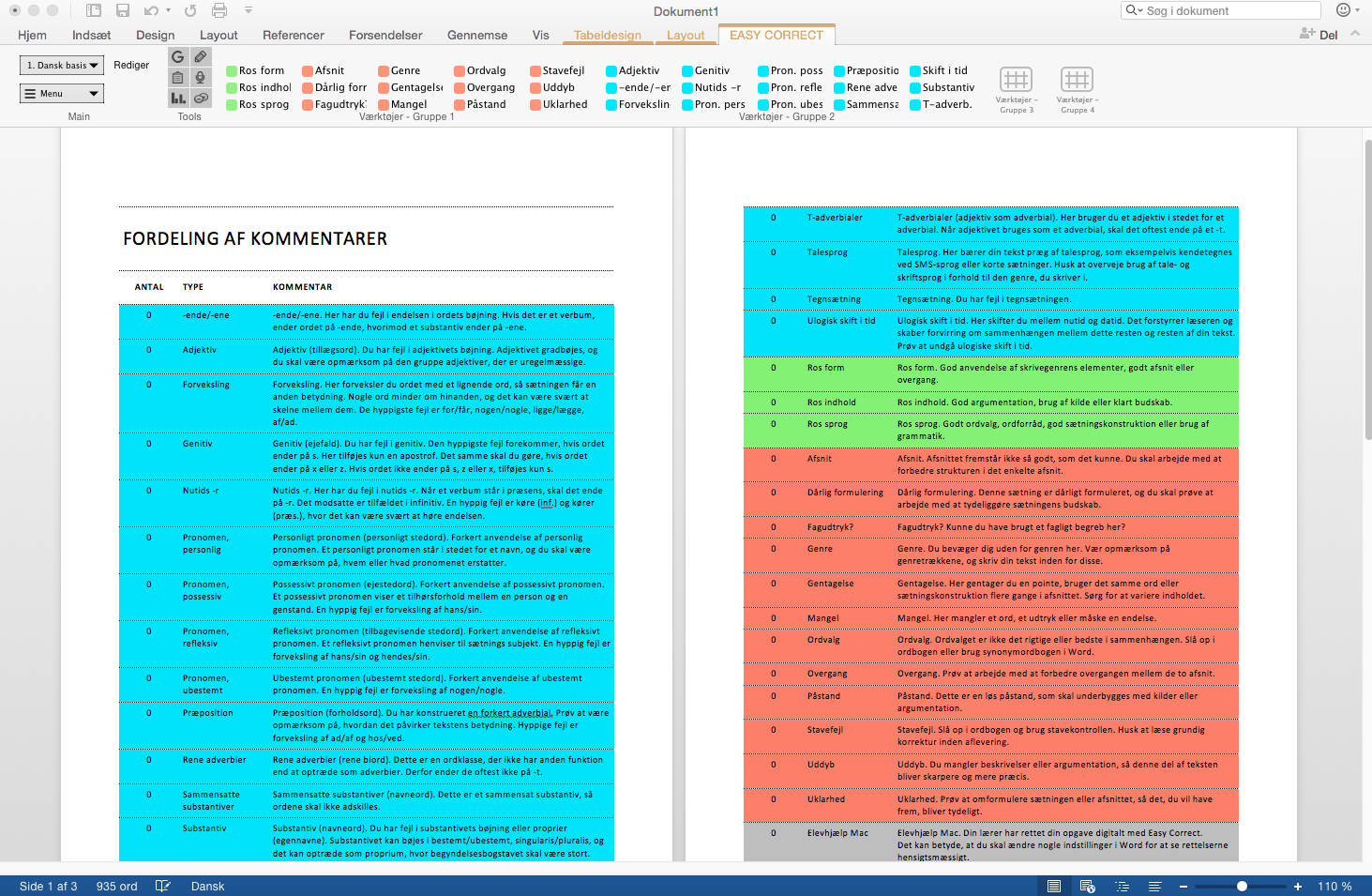The width and height of the screenshot is (1372, 896).
Task: Insert the Genre comment
Action: point(400,70)
